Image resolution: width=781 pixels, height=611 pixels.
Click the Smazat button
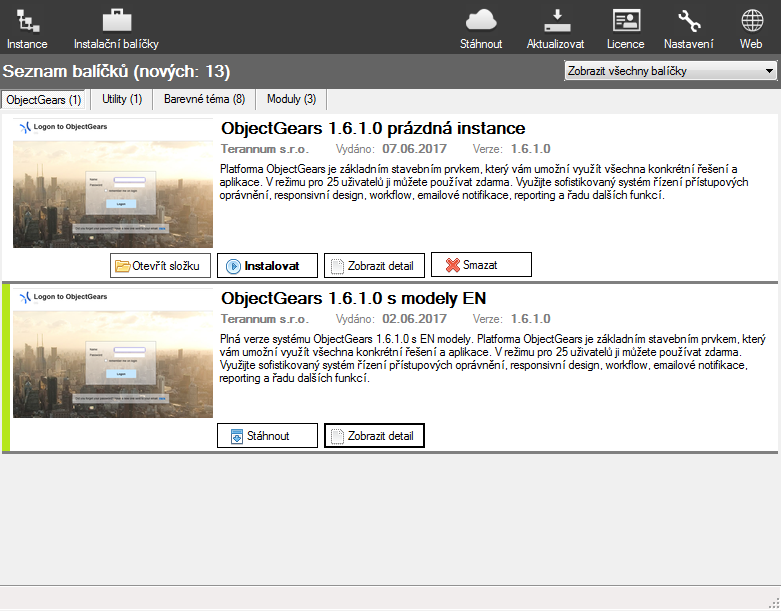click(481, 264)
